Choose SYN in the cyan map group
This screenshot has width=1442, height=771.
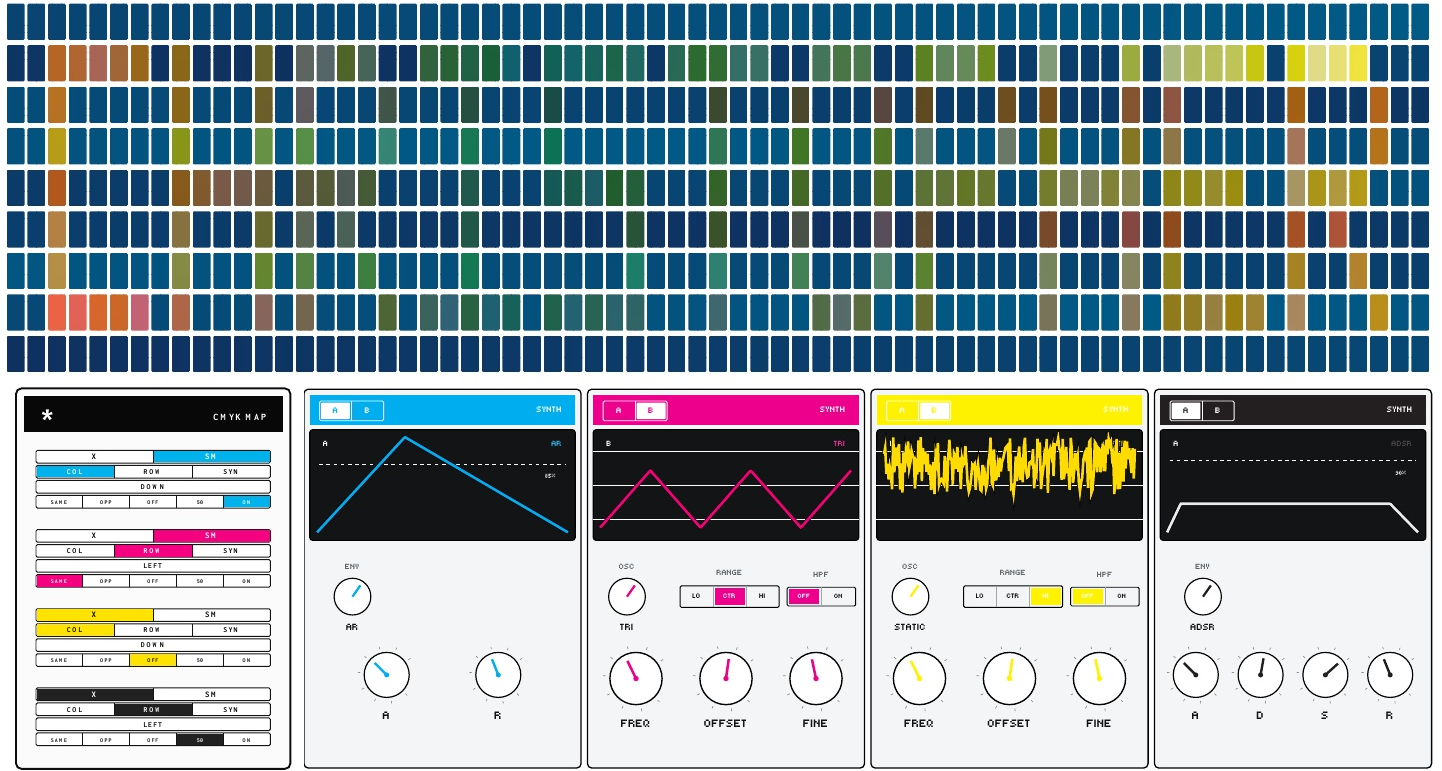231,471
